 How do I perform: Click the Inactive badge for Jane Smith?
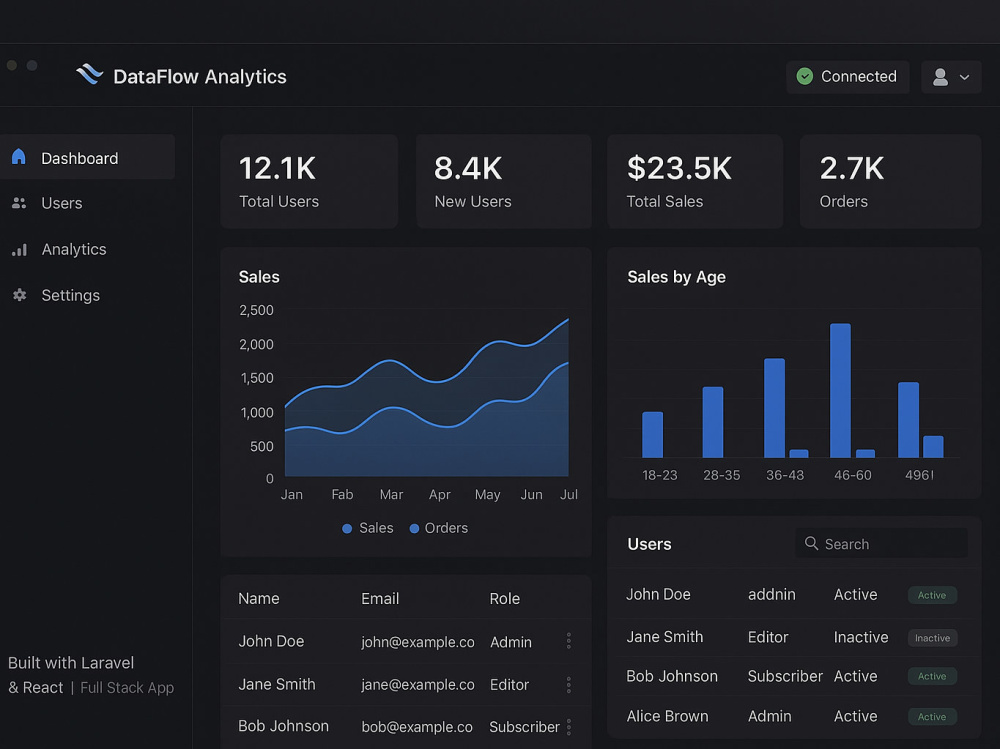[x=932, y=638]
